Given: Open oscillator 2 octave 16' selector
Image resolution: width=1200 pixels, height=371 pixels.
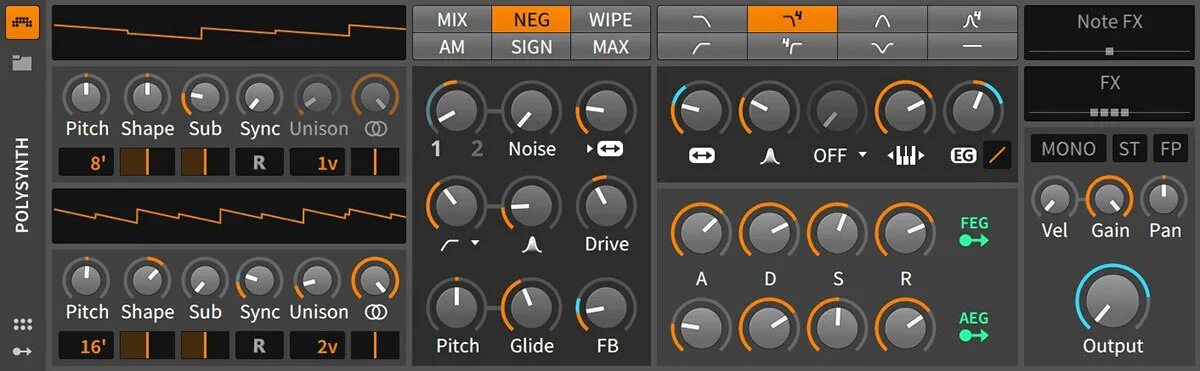Looking at the screenshot, I should [x=86, y=345].
